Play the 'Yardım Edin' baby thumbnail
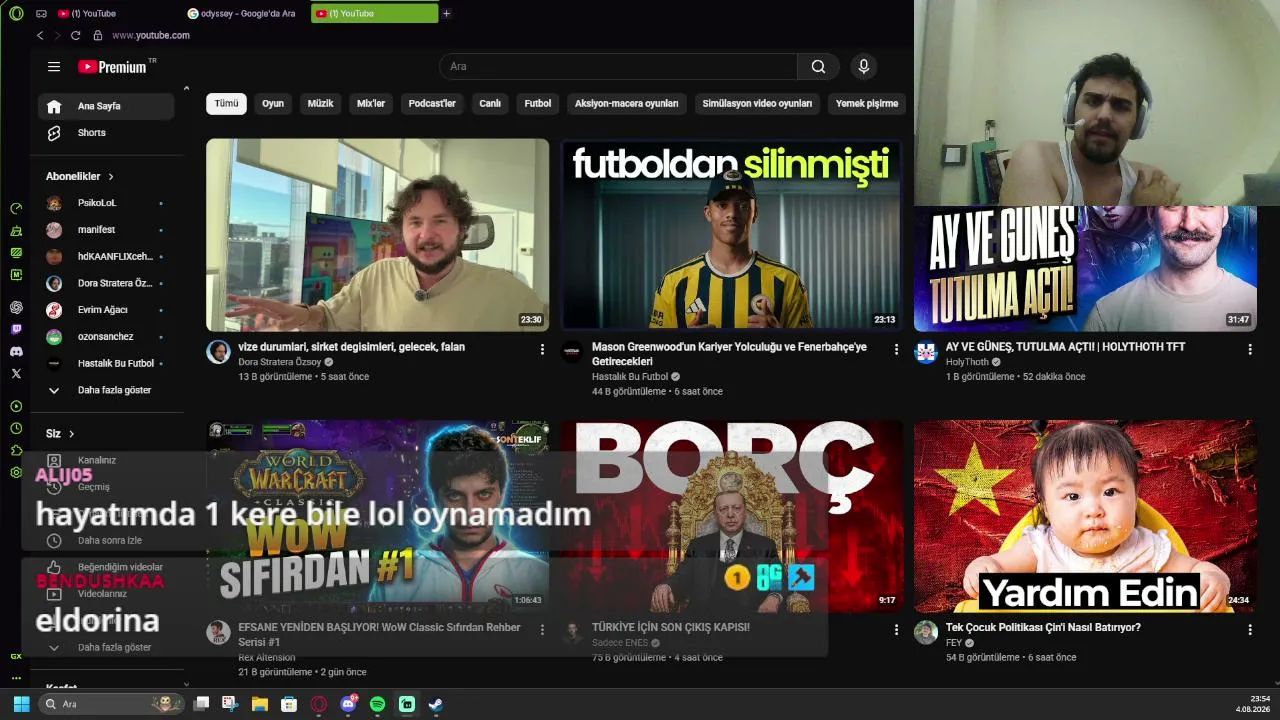1280x720 pixels. (1085, 516)
